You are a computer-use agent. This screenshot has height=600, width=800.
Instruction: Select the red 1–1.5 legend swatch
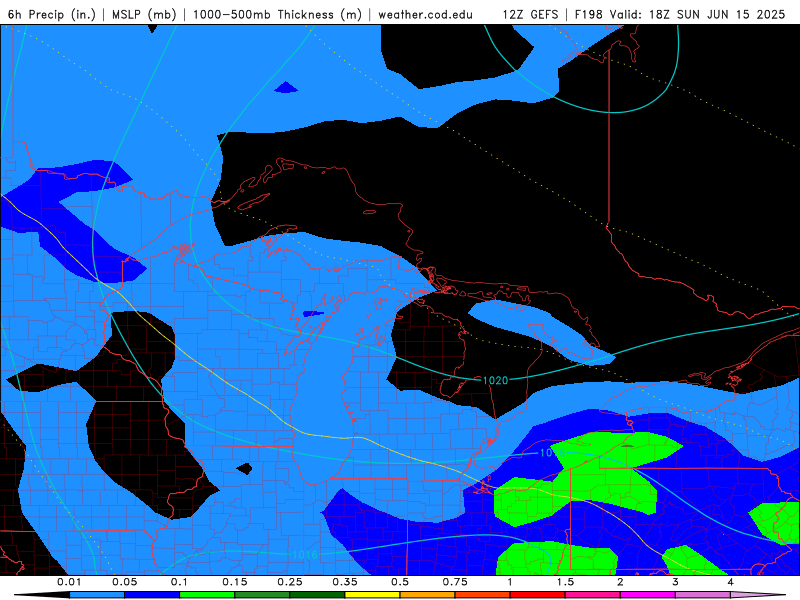click(538, 595)
